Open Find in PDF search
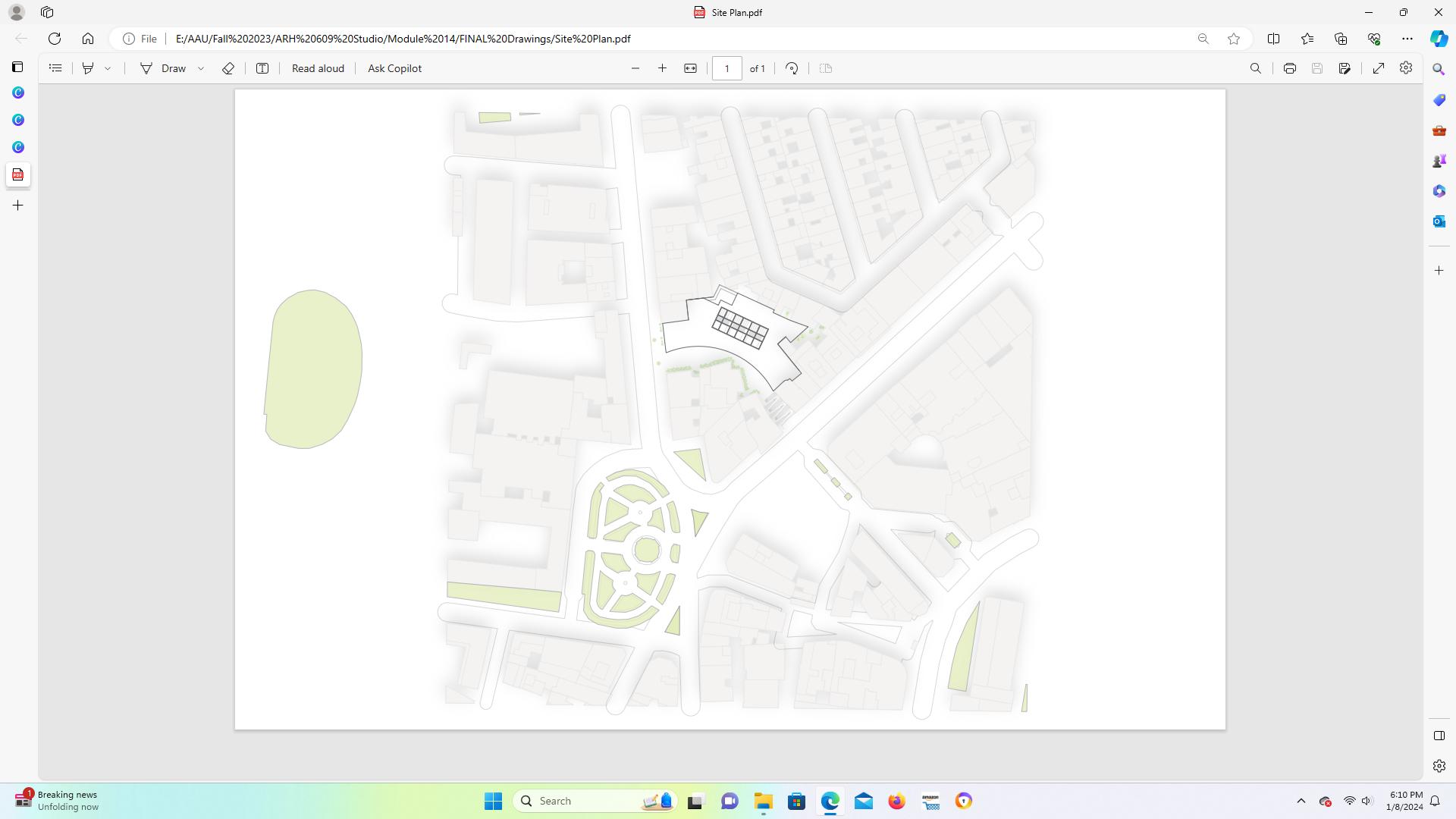1456x819 pixels. [x=1255, y=68]
